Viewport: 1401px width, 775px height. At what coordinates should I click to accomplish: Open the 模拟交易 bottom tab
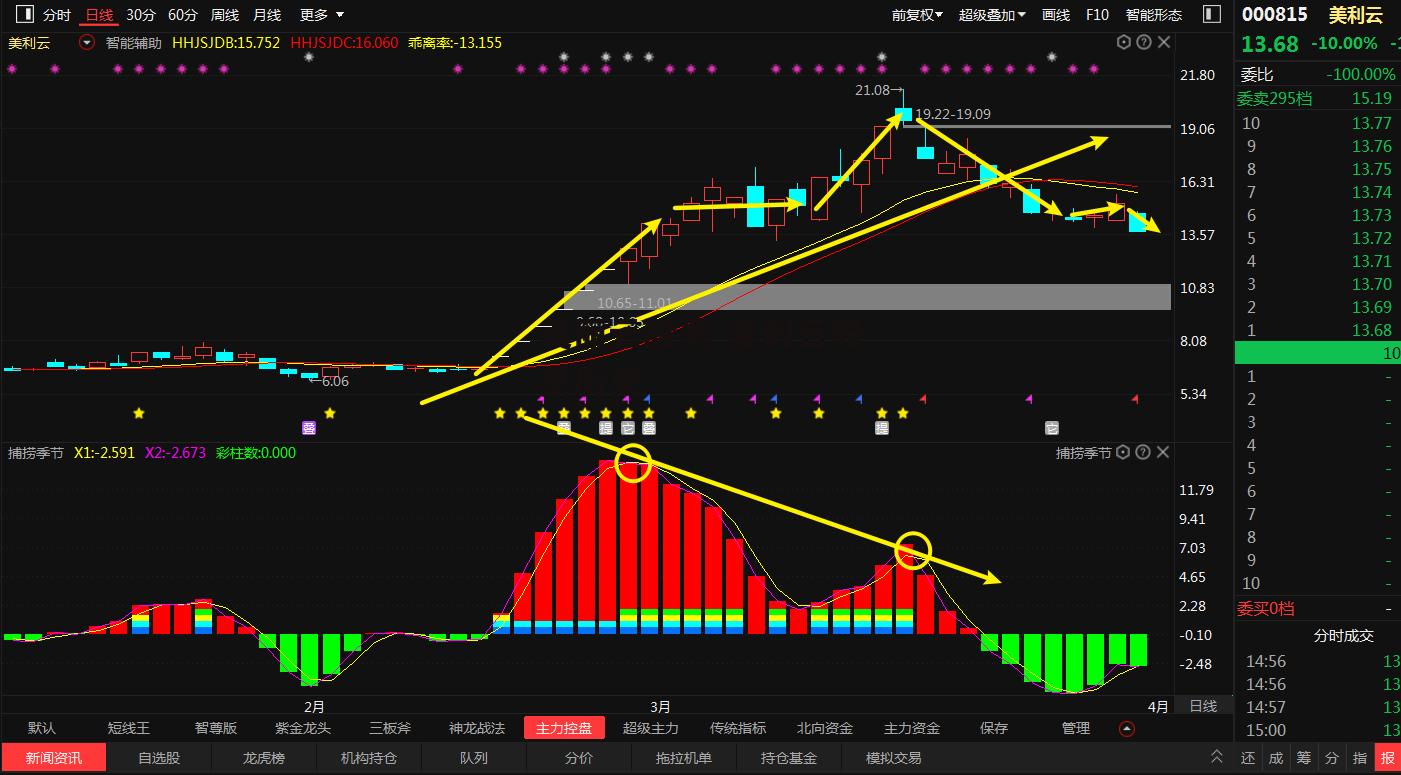point(894,758)
